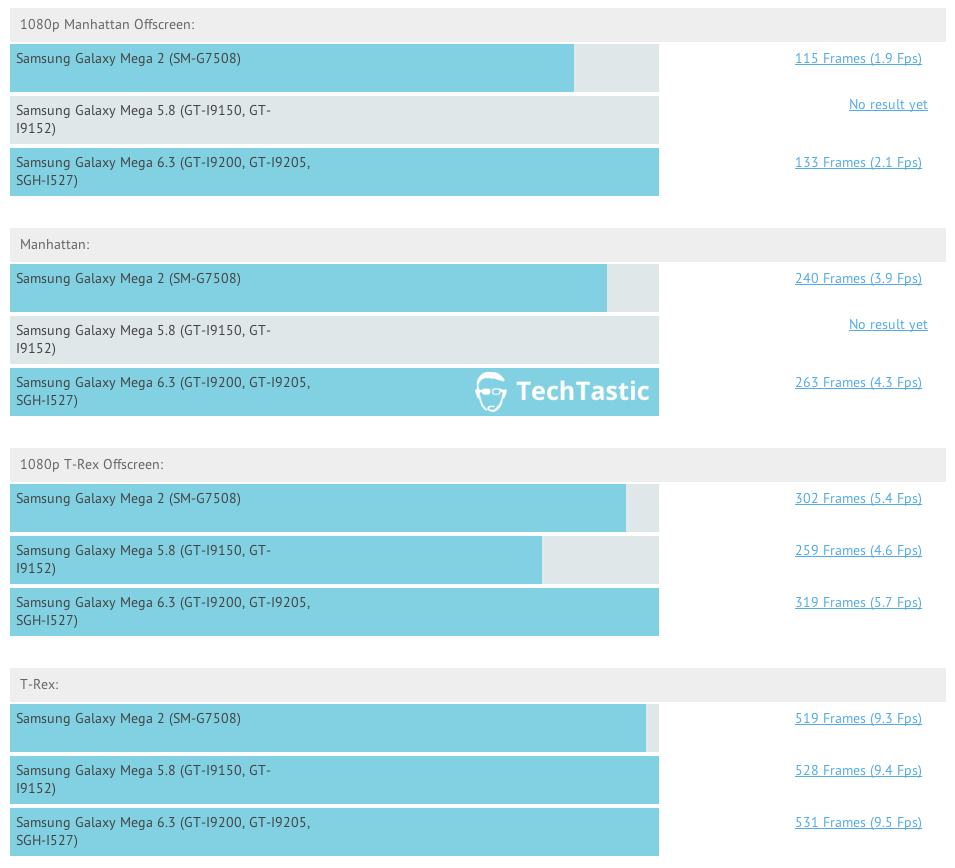Click Galaxy Mega 6.3 bar in 1080p T-Rex Offscreen

pyautogui.click(x=334, y=612)
